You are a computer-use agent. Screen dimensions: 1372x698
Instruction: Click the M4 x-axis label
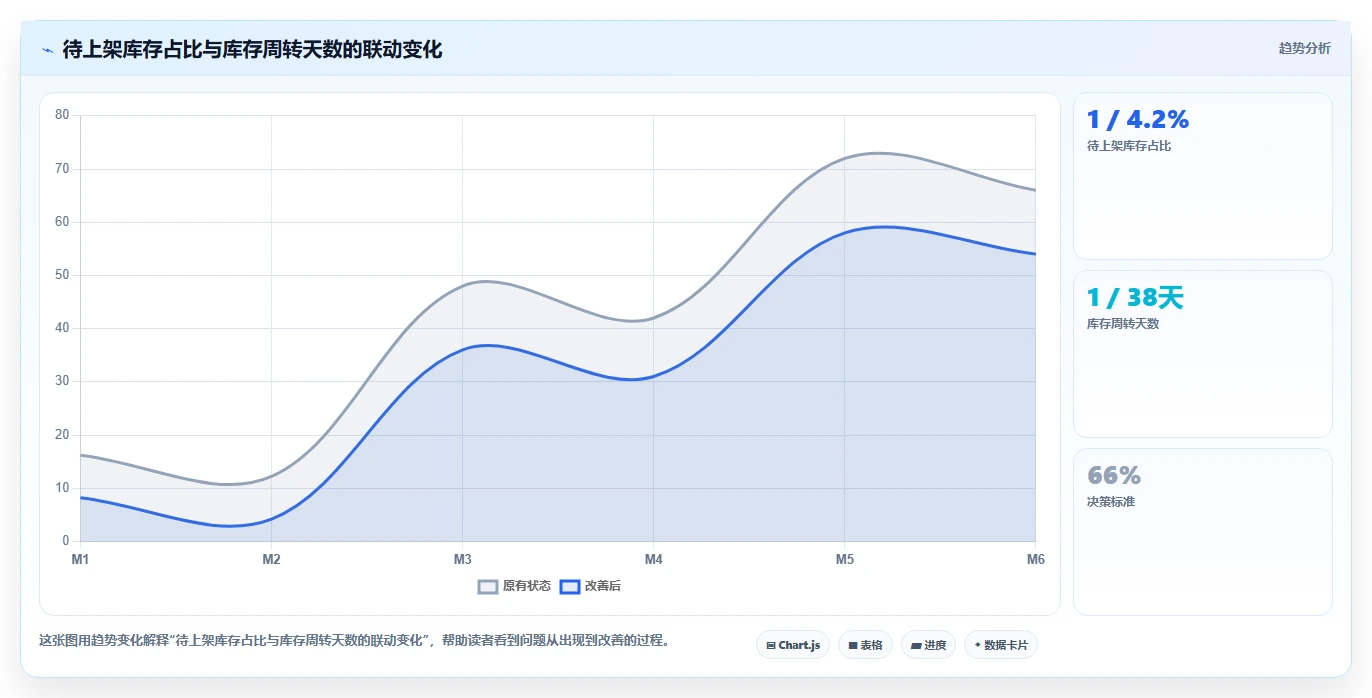click(653, 559)
